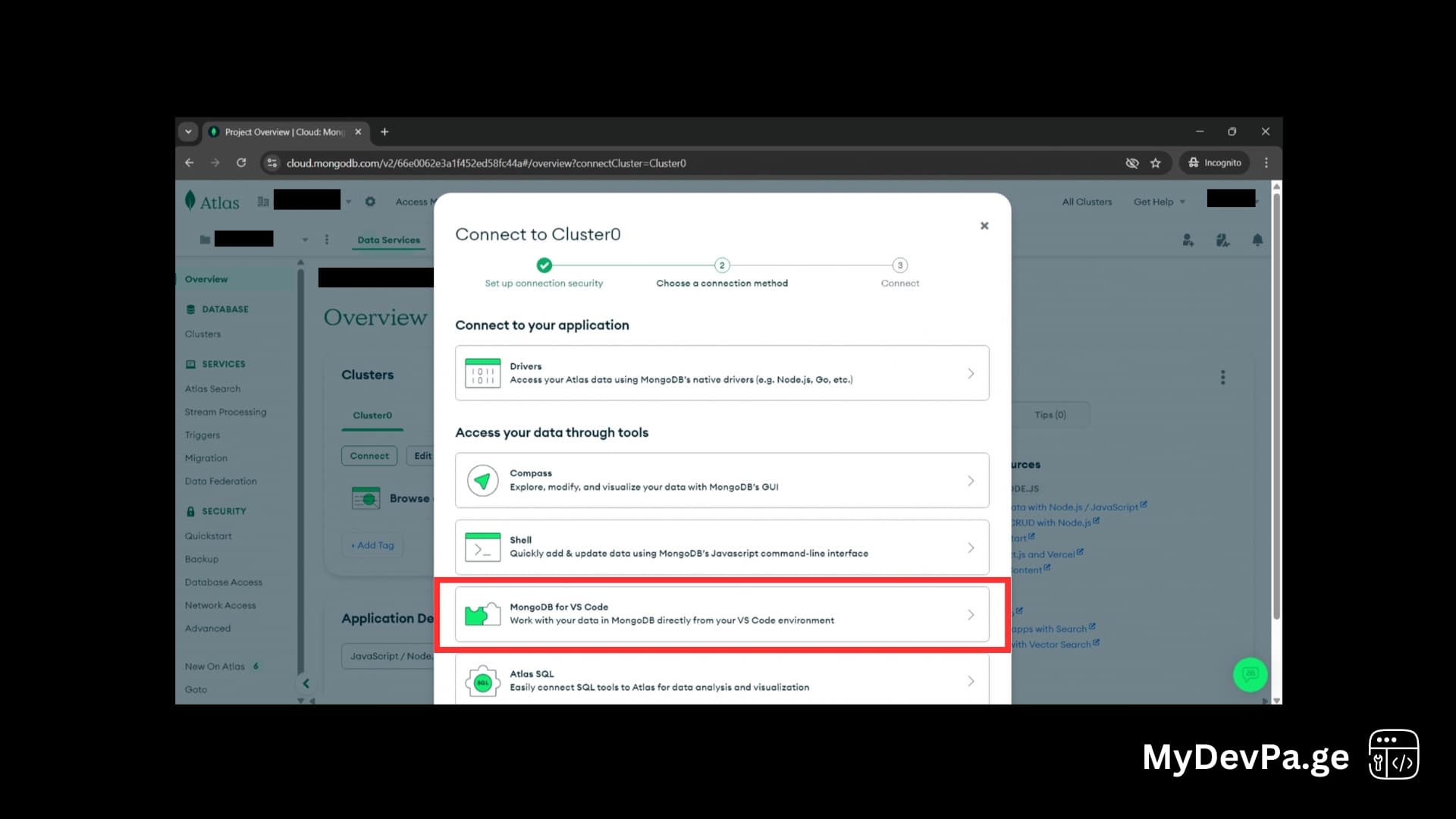Viewport: 1456px width, 819px height.
Task: Switch to the Data Services tab
Action: coord(388,240)
